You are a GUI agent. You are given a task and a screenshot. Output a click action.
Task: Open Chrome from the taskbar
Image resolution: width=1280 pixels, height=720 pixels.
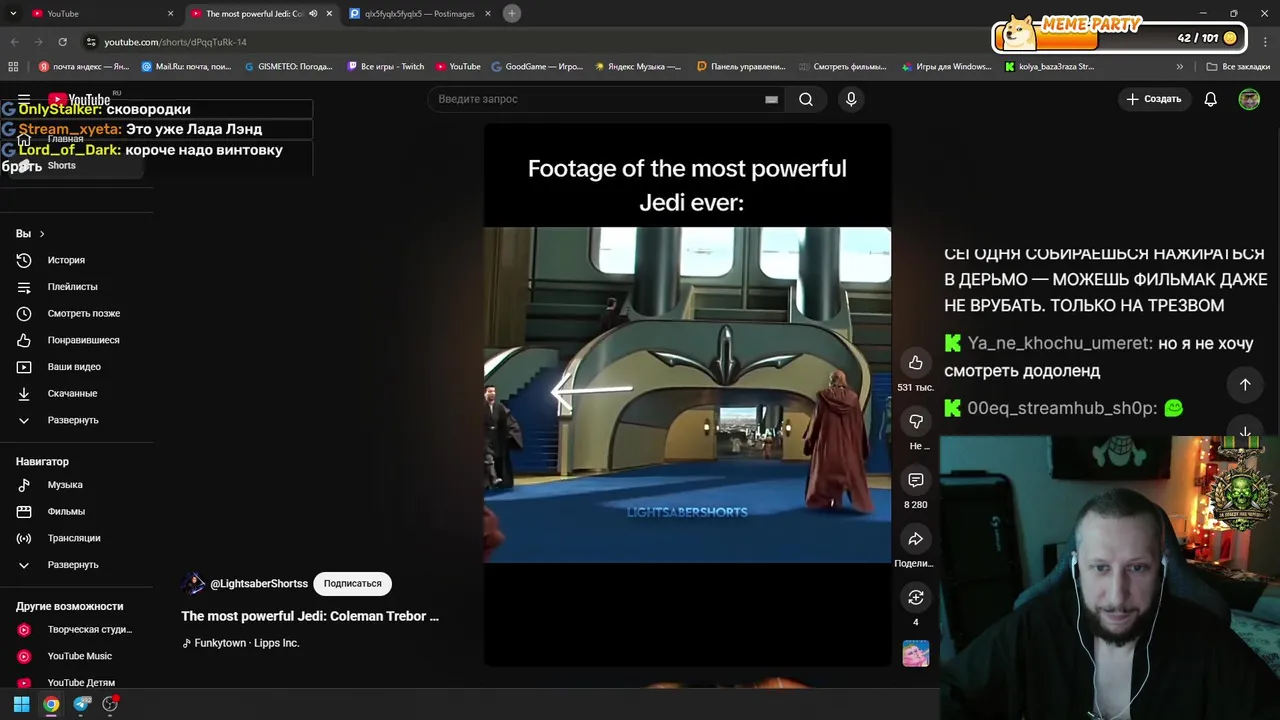click(x=51, y=704)
